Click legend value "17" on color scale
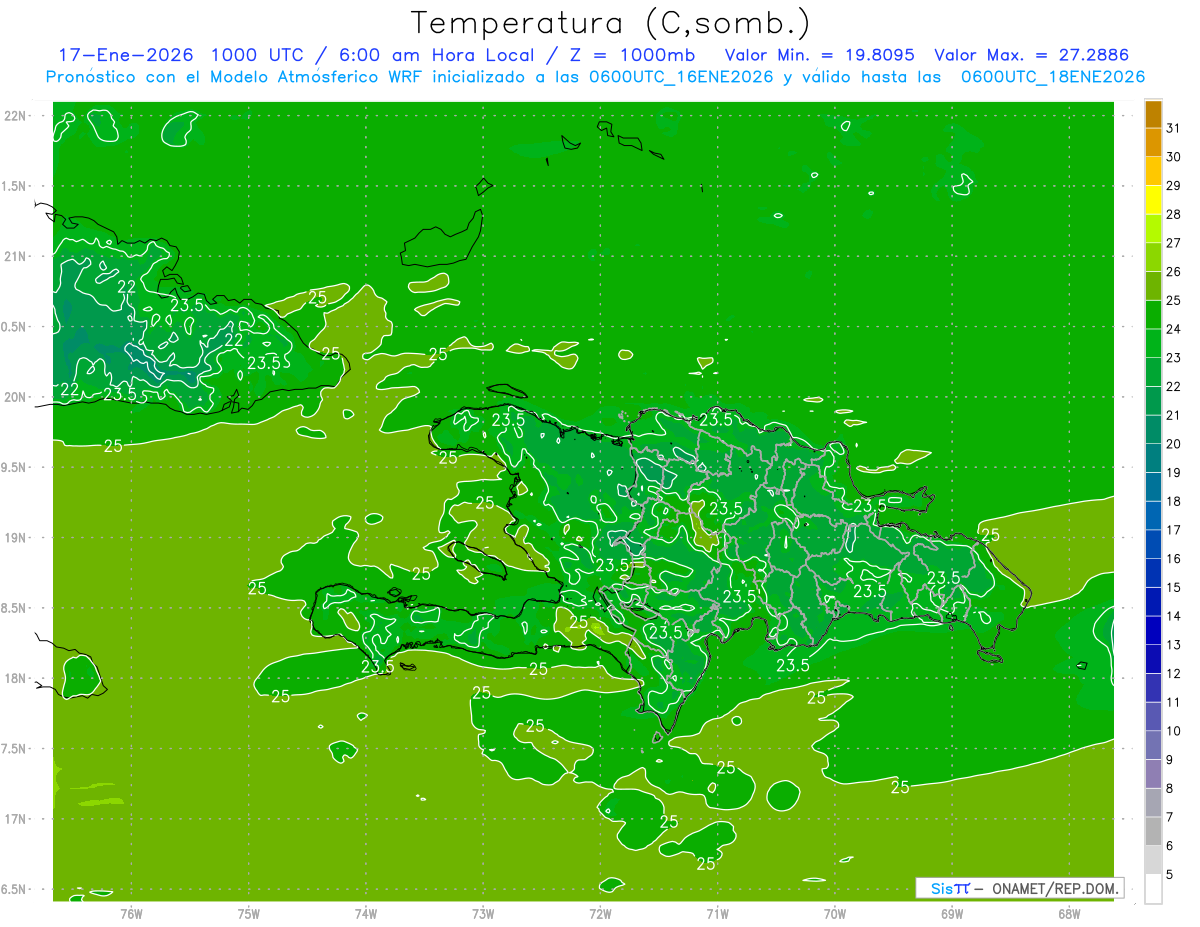The image size is (1200, 927). (1174, 530)
